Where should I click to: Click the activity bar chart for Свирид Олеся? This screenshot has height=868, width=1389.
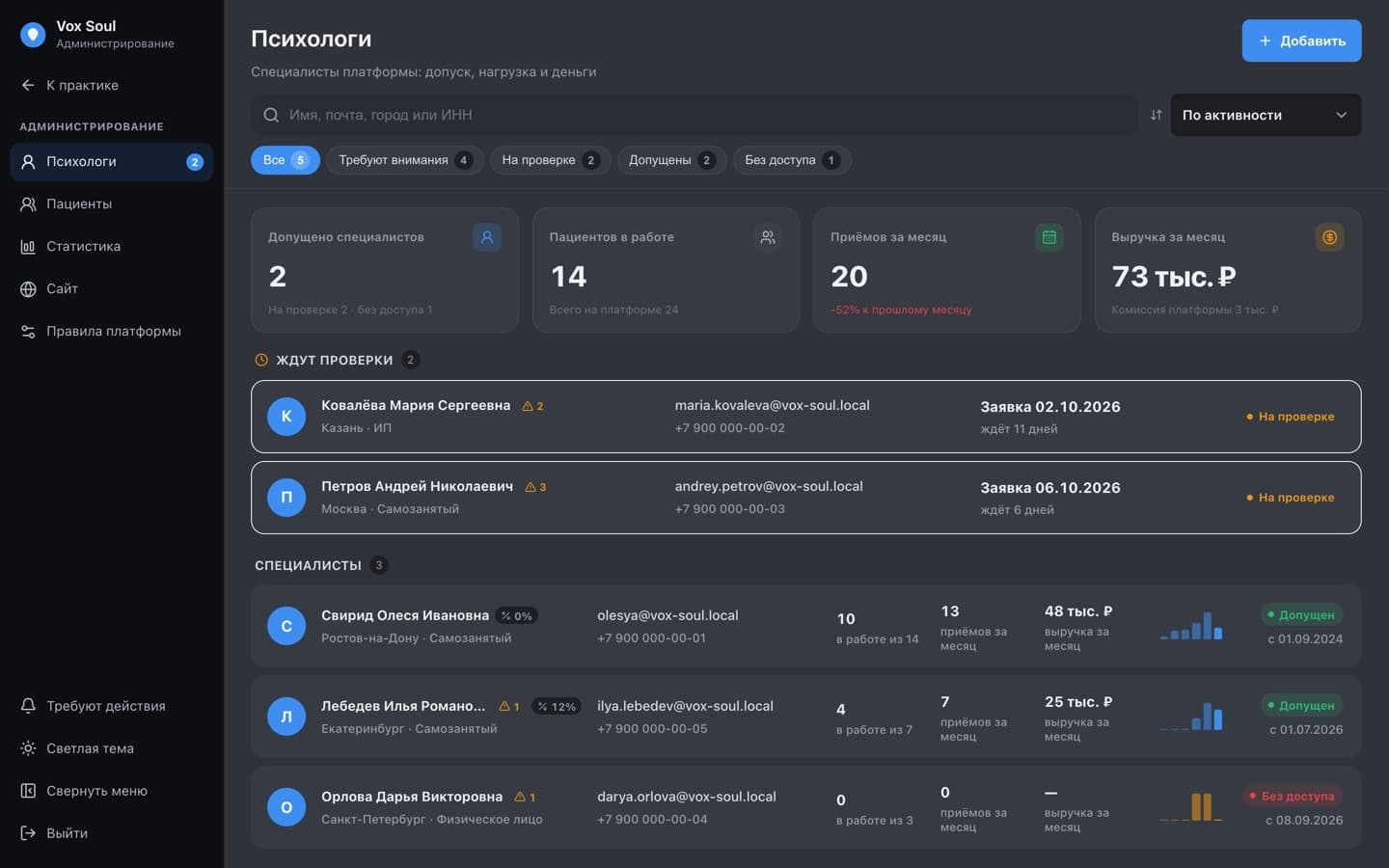1191,625
